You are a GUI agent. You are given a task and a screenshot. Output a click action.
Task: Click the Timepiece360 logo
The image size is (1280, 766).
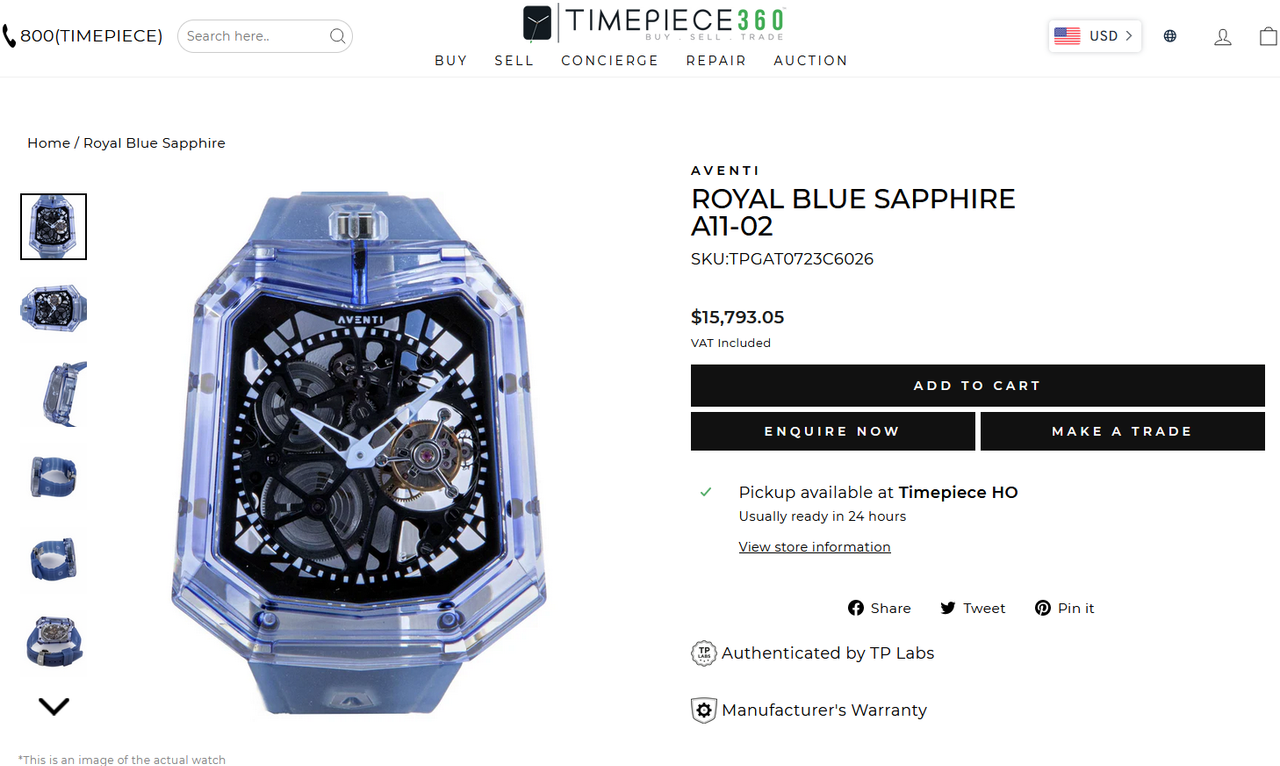tap(654, 22)
